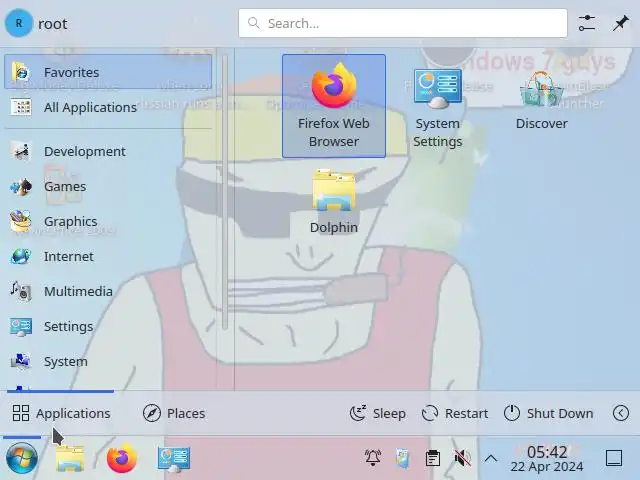Select the Favorites category
The width and height of the screenshot is (640, 480).
pos(108,72)
